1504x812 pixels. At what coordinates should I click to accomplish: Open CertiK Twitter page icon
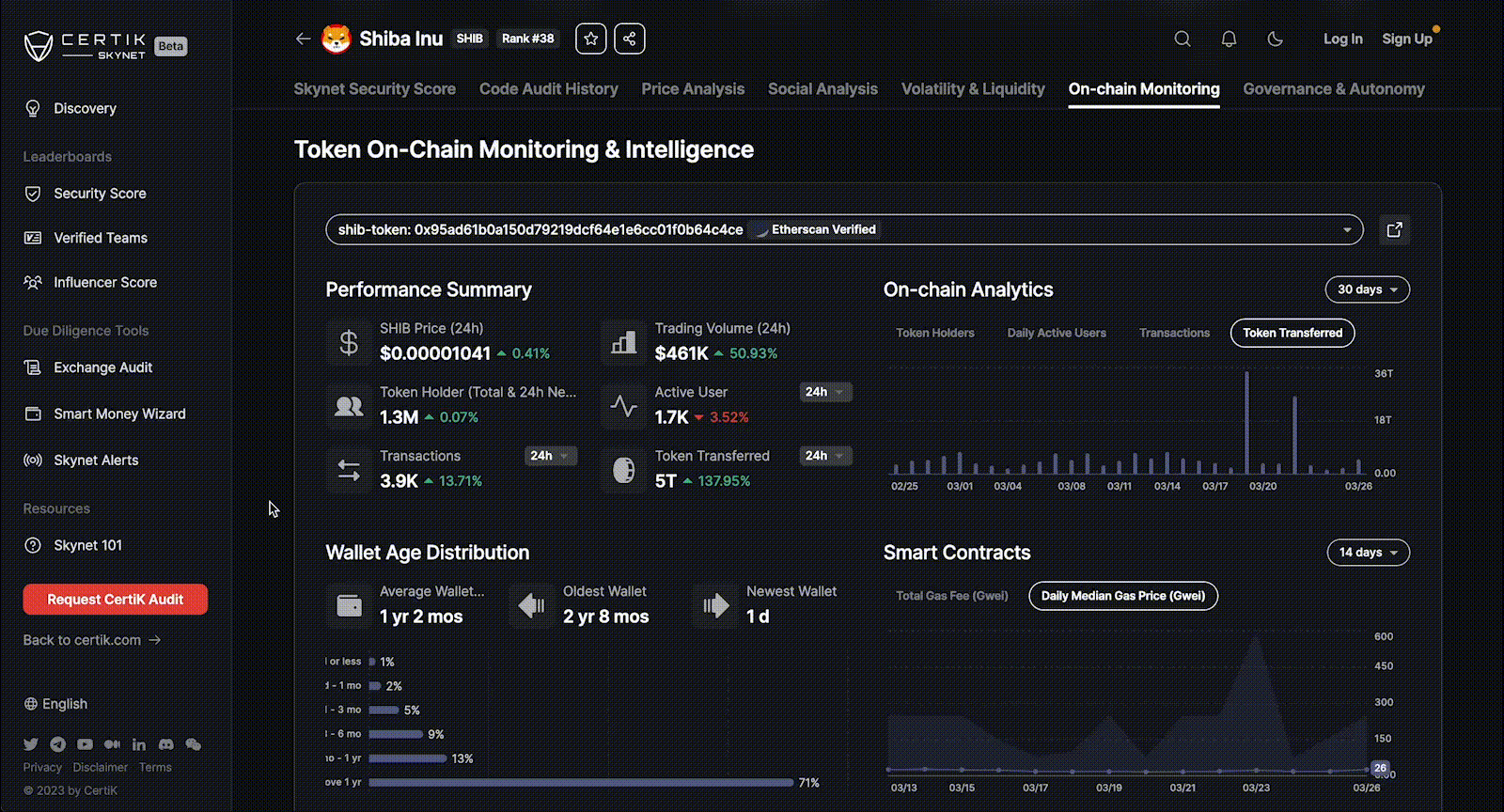[x=31, y=744]
